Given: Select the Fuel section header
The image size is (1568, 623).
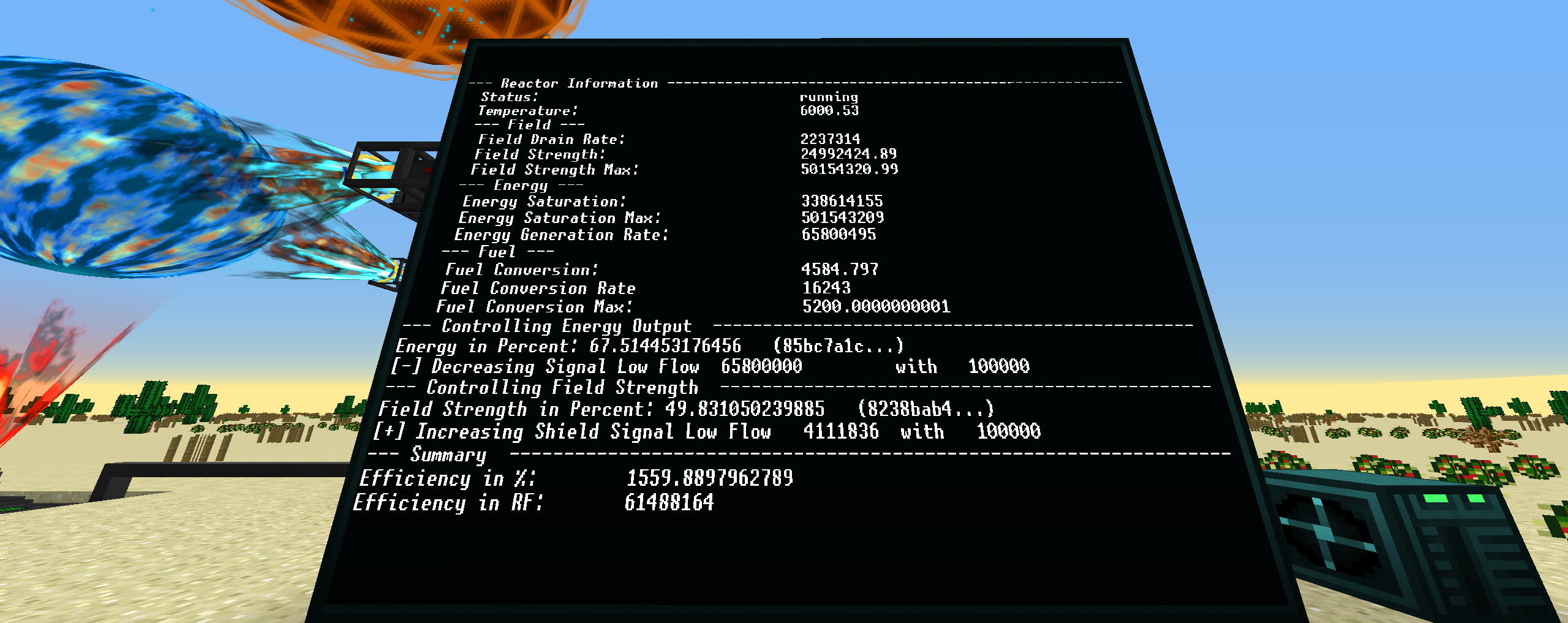Looking at the screenshot, I should (x=496, y=251).
